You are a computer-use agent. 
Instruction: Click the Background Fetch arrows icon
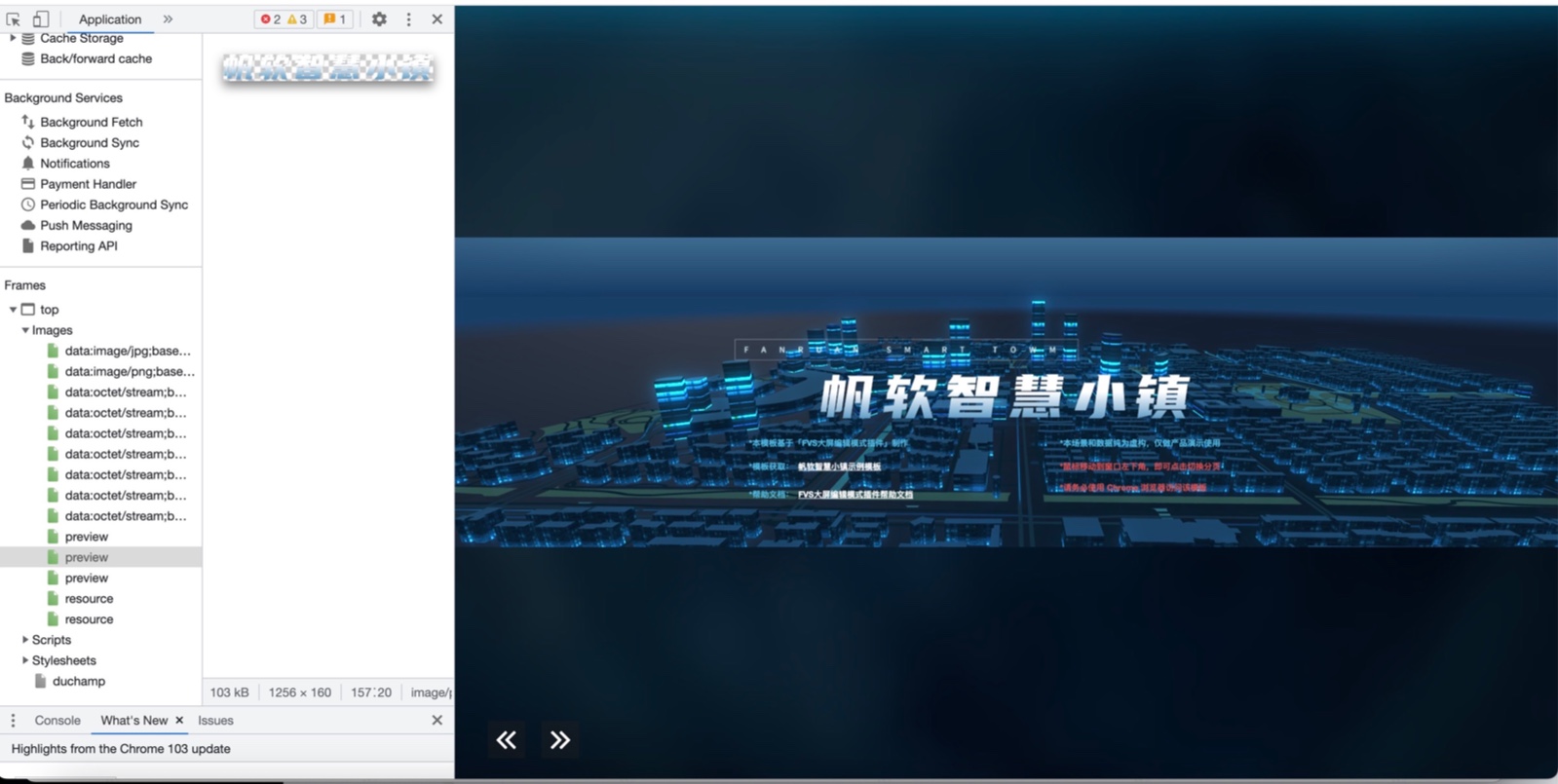click(27, 122)
